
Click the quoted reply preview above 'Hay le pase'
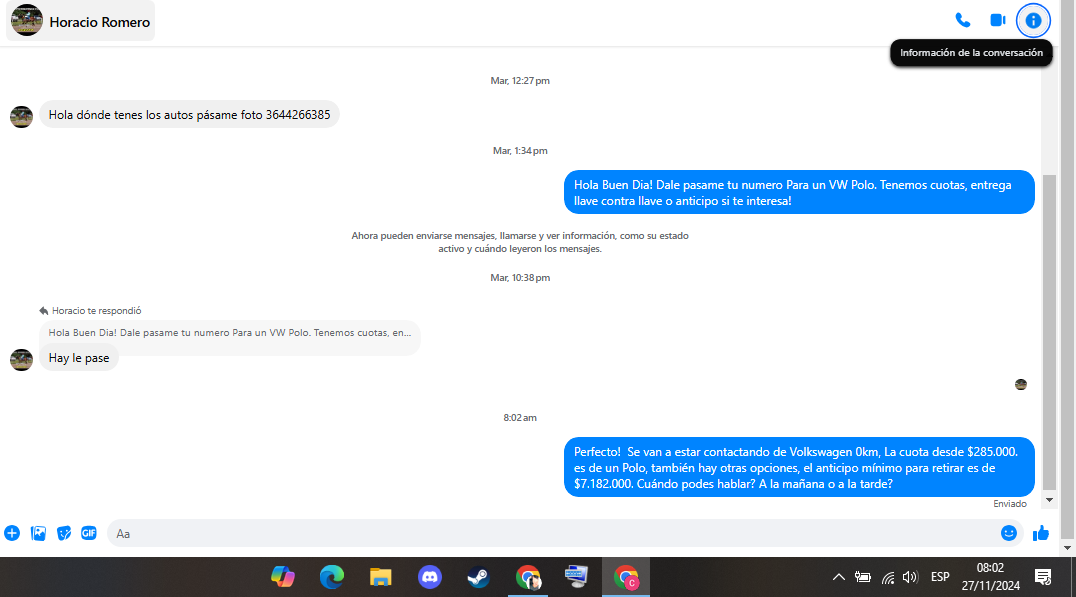230,333
